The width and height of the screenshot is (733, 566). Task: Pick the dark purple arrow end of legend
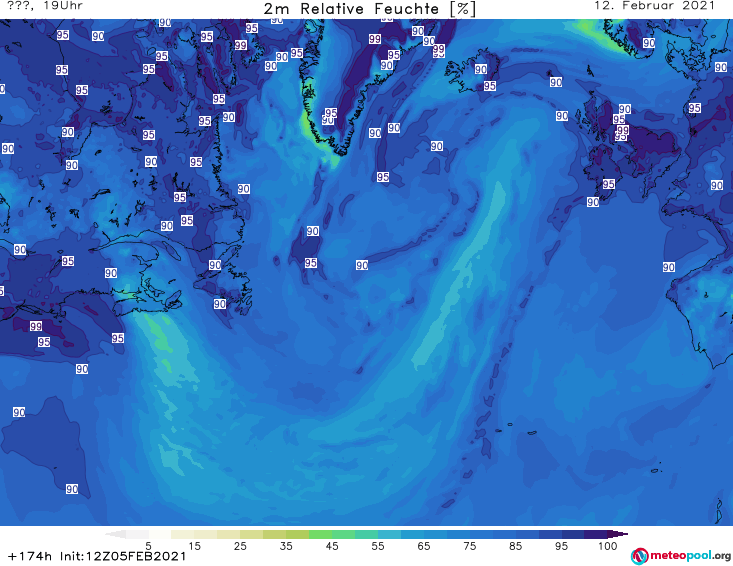618,534
